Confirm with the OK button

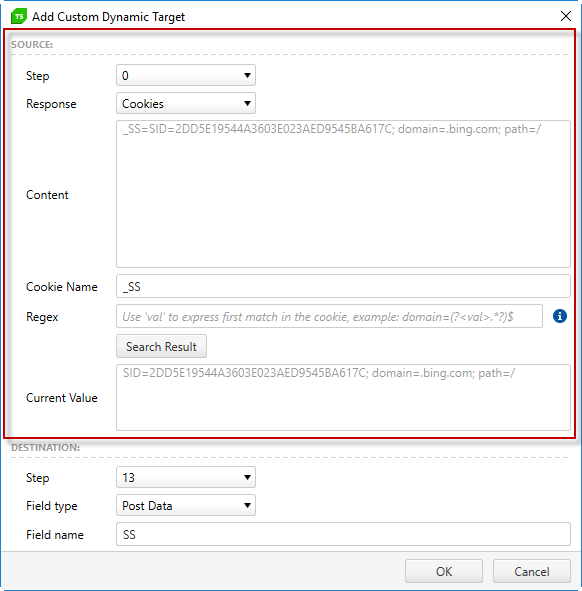tap(444, 571)
